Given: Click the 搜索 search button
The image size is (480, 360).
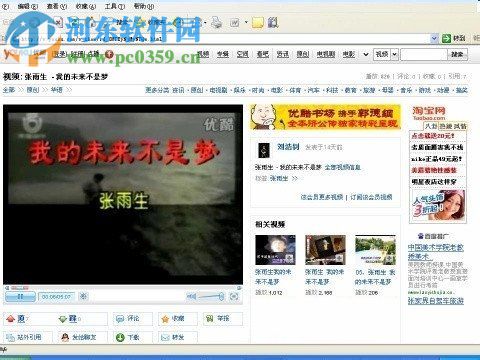Looking at the screenshot, I should pyautogui.click(x=457, y=54).
